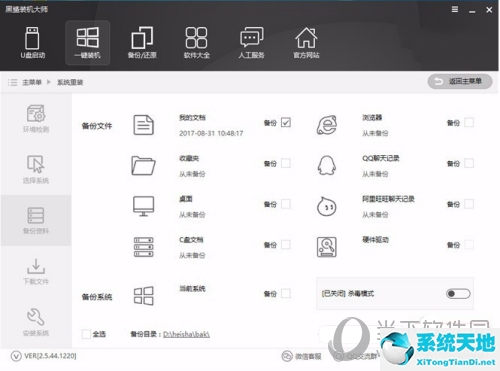Toggle the 杀毒模式 switch on

coord(458,294)
